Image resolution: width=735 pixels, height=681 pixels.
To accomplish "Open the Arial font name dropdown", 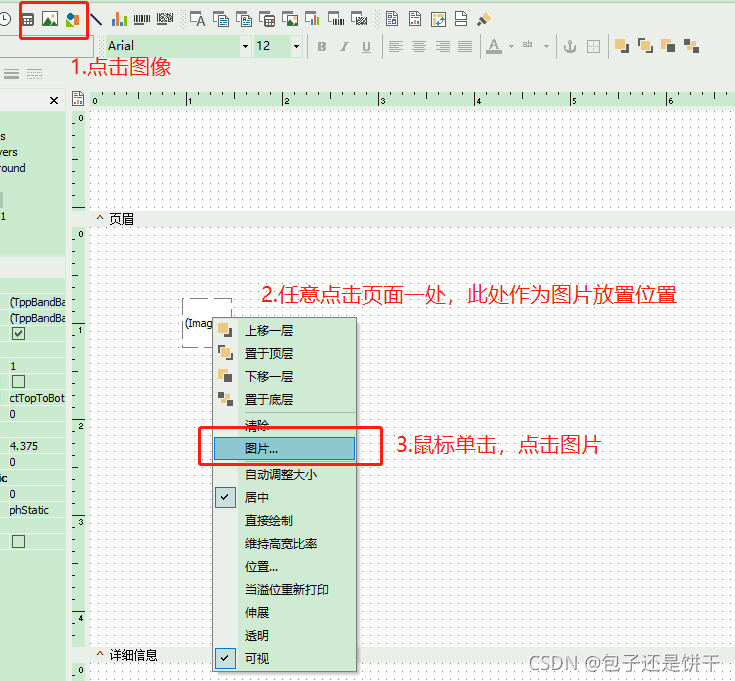I will 245,46.
